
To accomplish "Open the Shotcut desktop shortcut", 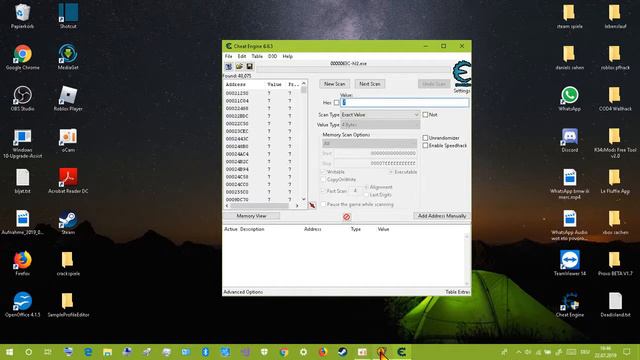I will pos(68,16).
